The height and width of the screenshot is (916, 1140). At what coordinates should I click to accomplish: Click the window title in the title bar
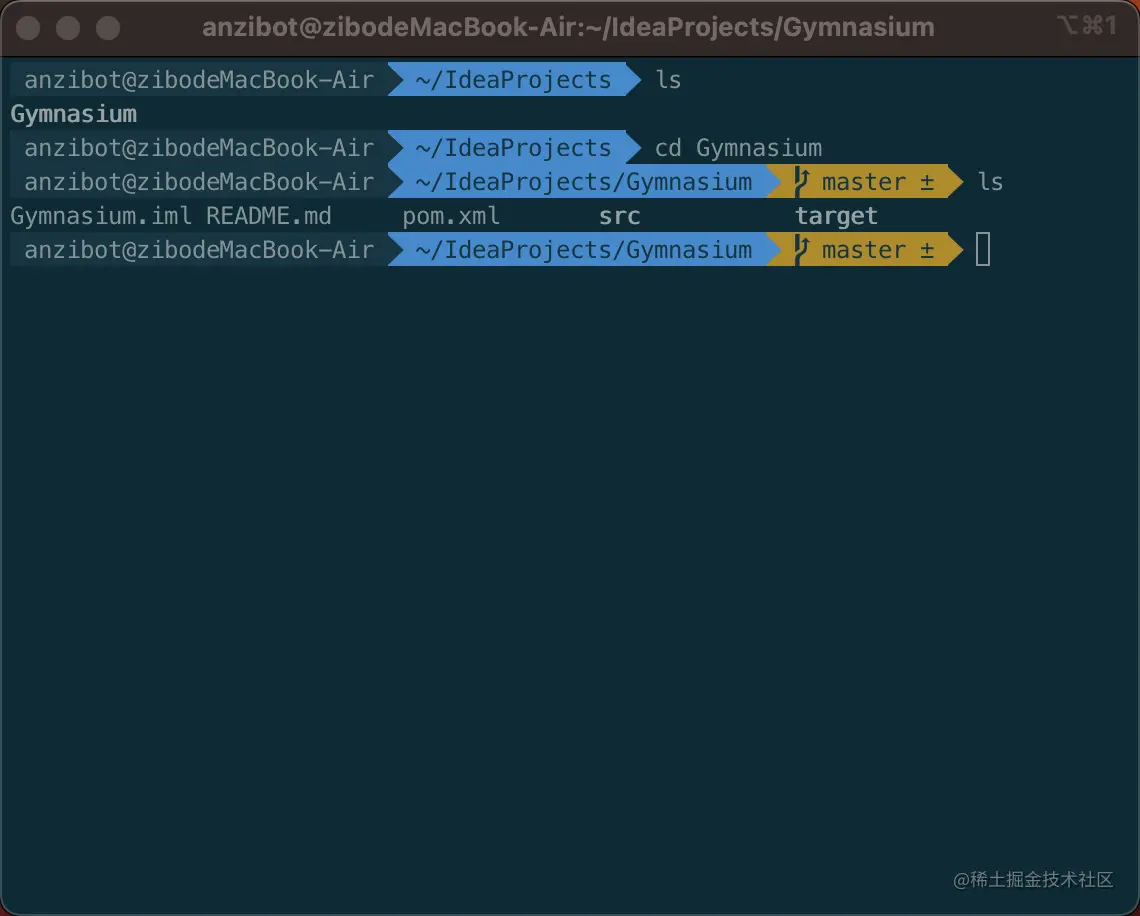(568, 27)
